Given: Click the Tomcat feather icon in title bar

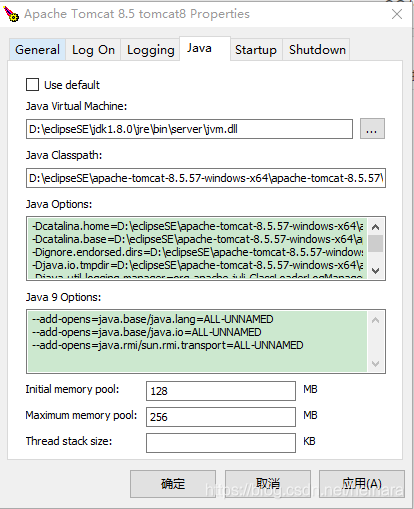Looking at the screenshot, I should coord(11,14).
